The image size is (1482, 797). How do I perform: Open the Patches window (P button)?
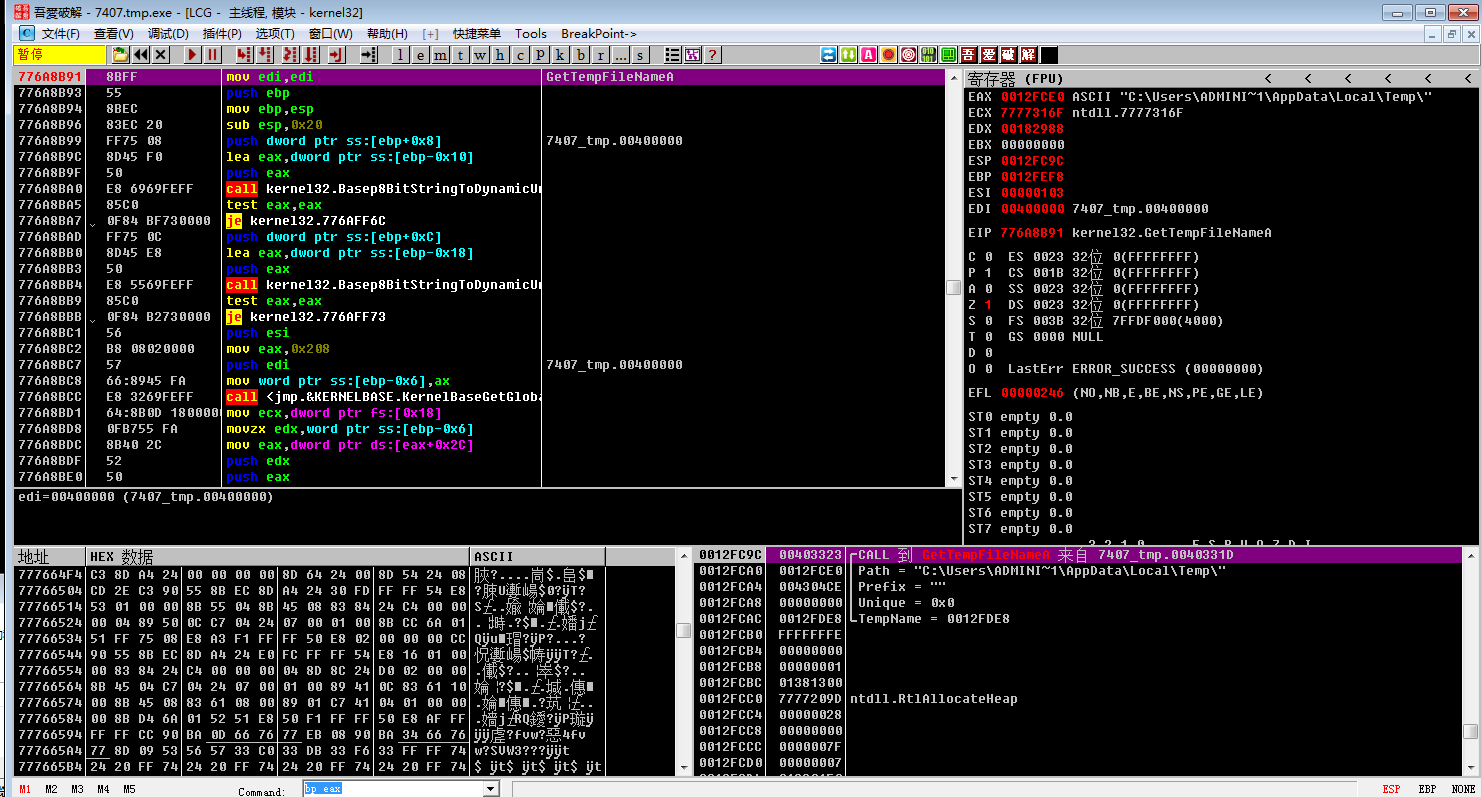pos(540,55)
